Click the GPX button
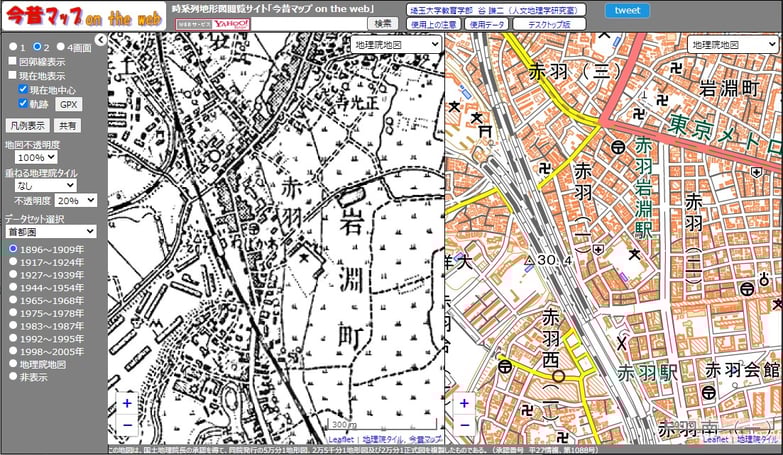783x455 pixels. point(67,104)
